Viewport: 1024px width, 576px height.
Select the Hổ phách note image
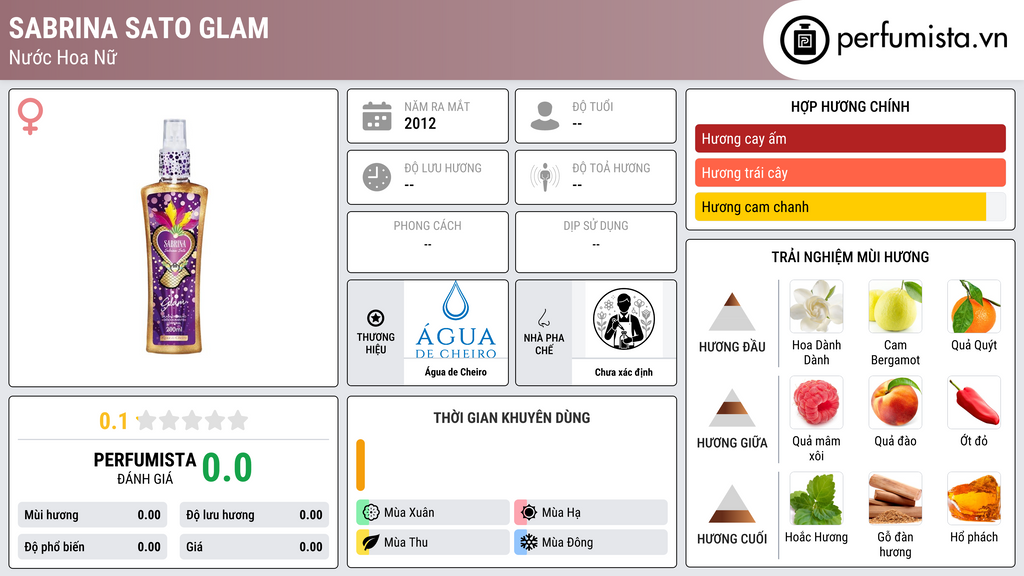pyautogui.click(x=974, y=499)
